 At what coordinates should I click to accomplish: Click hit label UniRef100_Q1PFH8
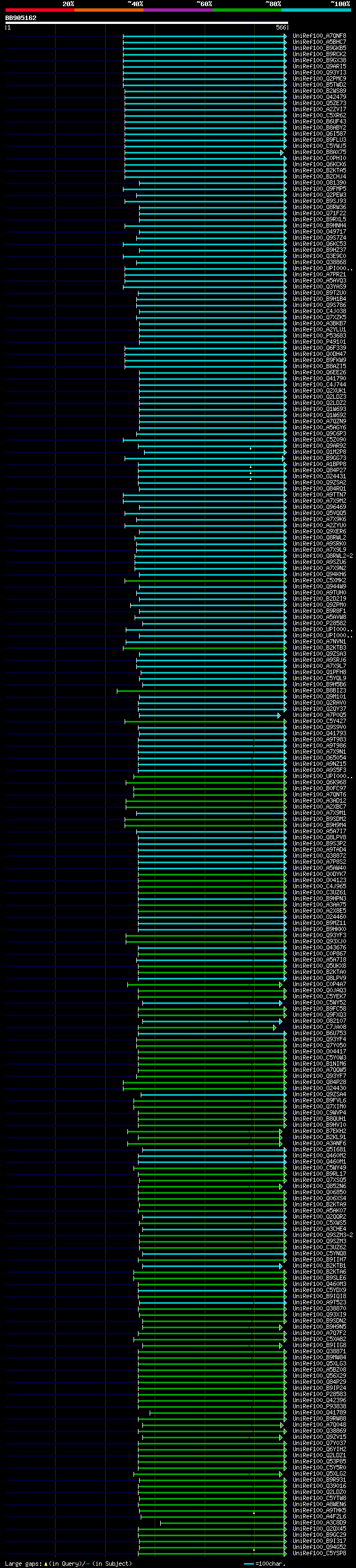(x=319, y=672)
